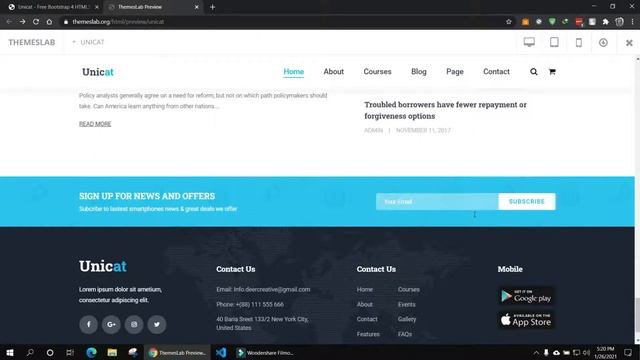Open the Page menu item

pyautogui.click(x=455, y=72)
